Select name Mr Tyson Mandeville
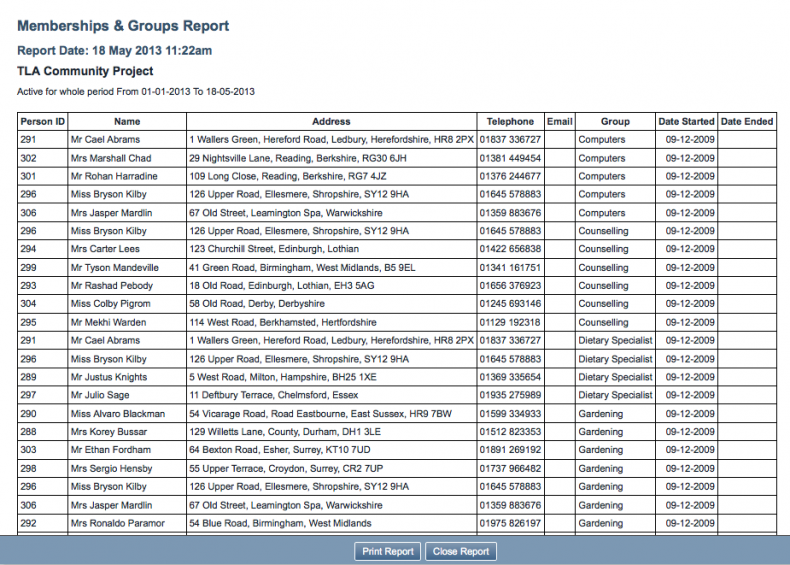 coord(114,268)
